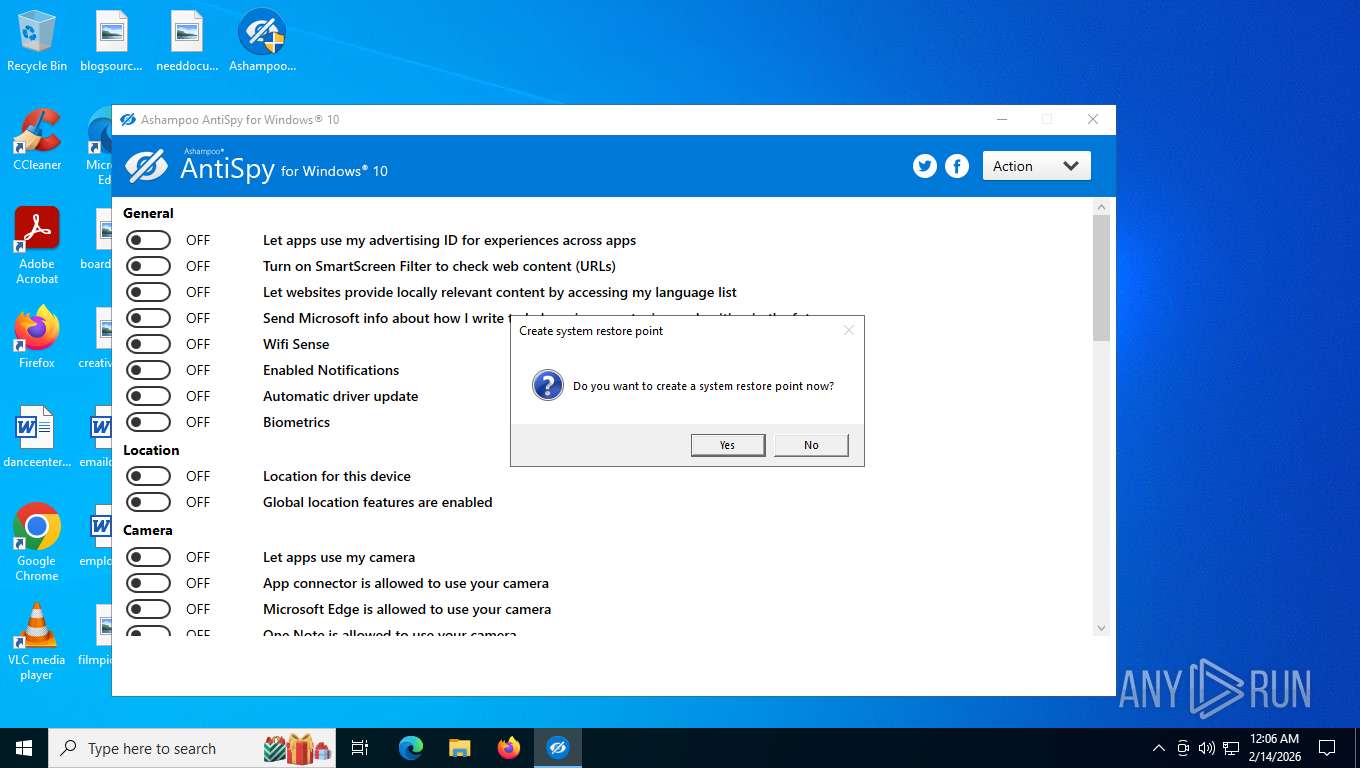Open Ashampoo's Facebook page icon
The image size is (1360, 768).
[957, 166]
